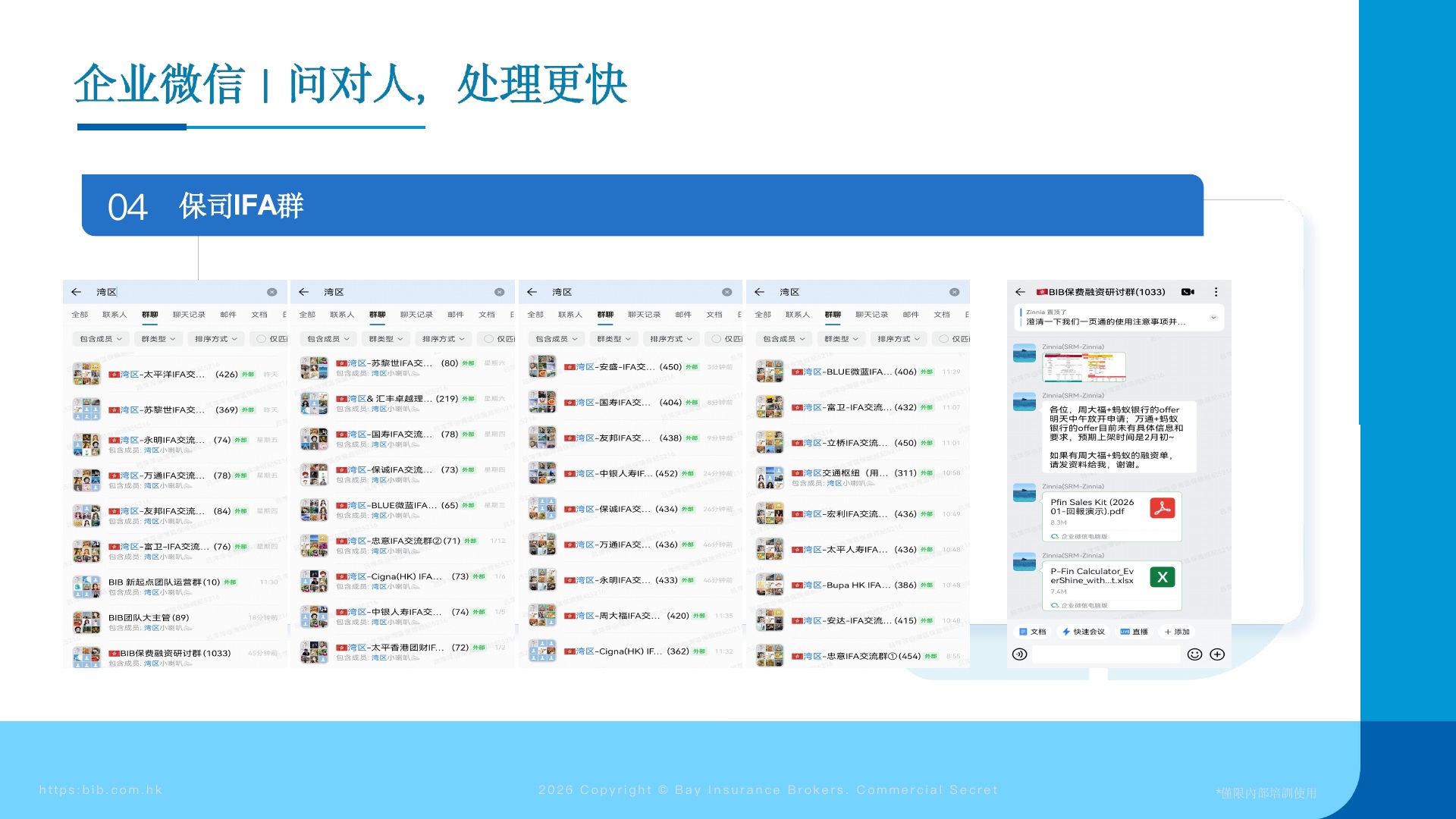The height and width of the screenshot is (819, 1456).
Task: Start a video call in BIB保费融资研讨群
Action: click(1188, 292)
